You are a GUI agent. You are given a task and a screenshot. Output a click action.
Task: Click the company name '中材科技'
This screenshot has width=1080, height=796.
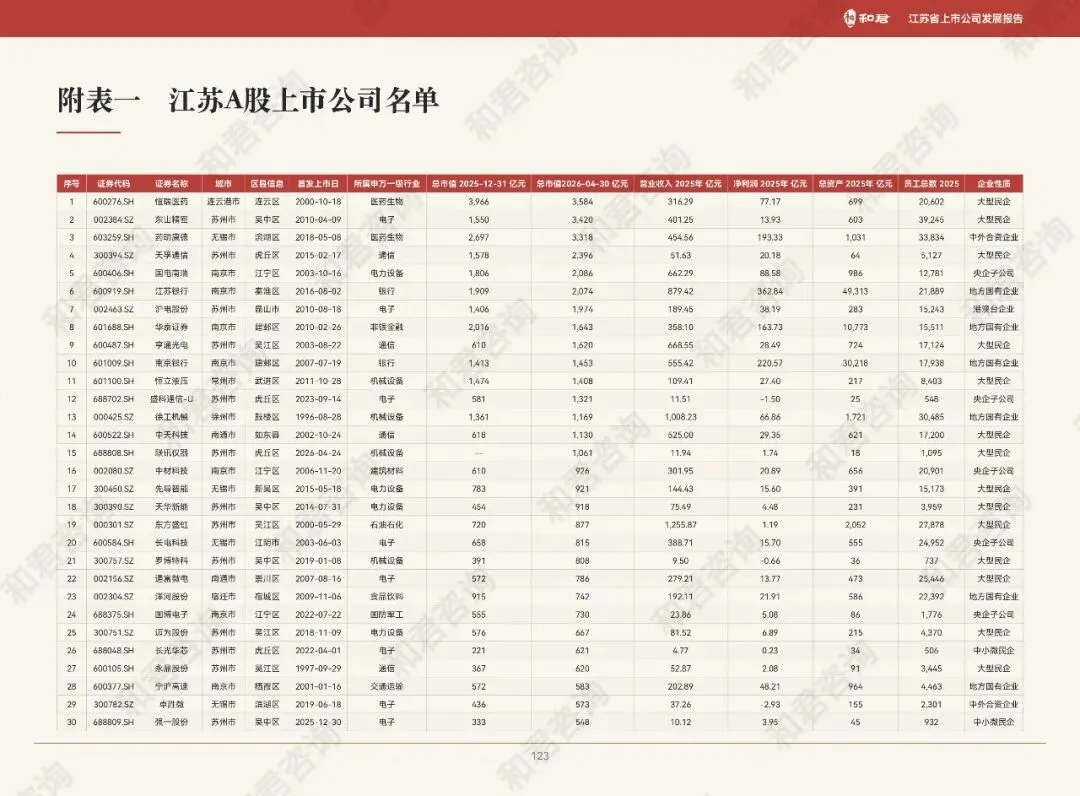(172, 471)
